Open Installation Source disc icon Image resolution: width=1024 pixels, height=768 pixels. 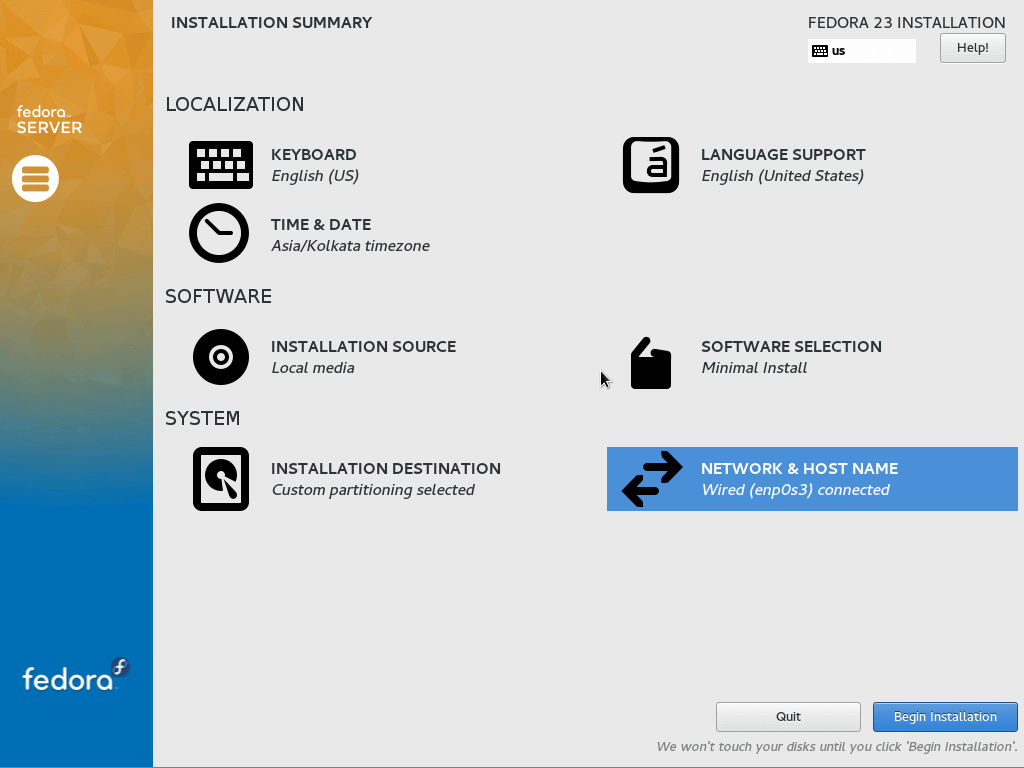coord(221,357)
